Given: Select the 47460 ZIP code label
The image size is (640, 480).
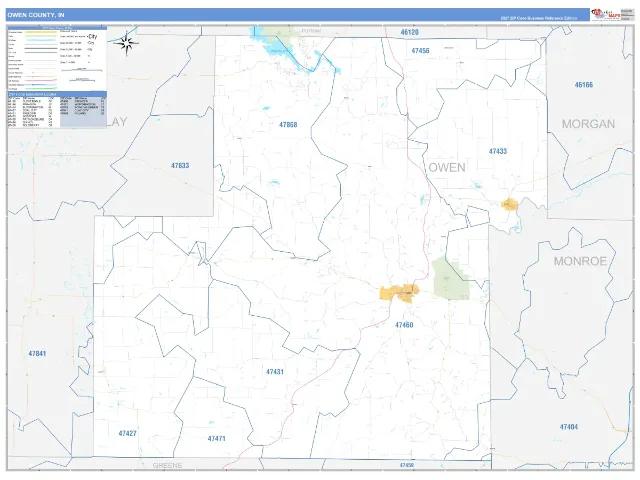Looking at the screenshot, I should tap(404, 325).
